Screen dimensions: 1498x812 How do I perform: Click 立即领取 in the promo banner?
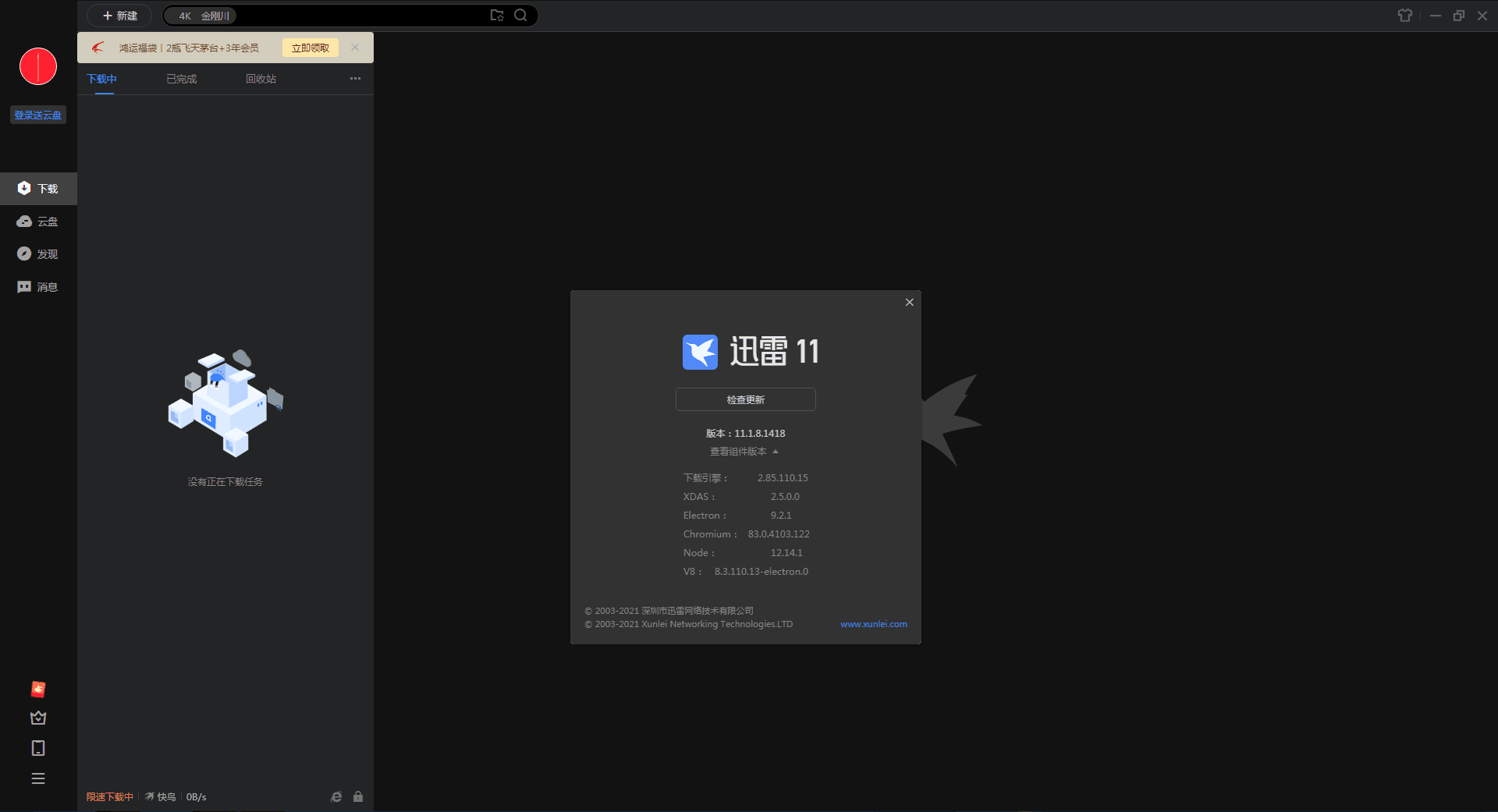(x=310, y=48)
